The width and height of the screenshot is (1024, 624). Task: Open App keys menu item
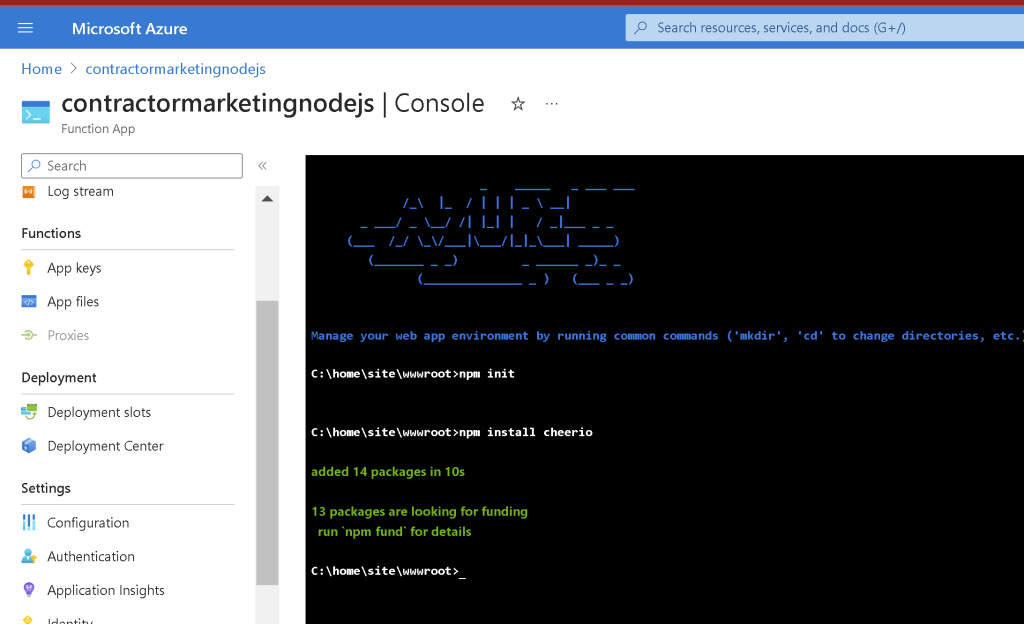(x=74, y=268)
